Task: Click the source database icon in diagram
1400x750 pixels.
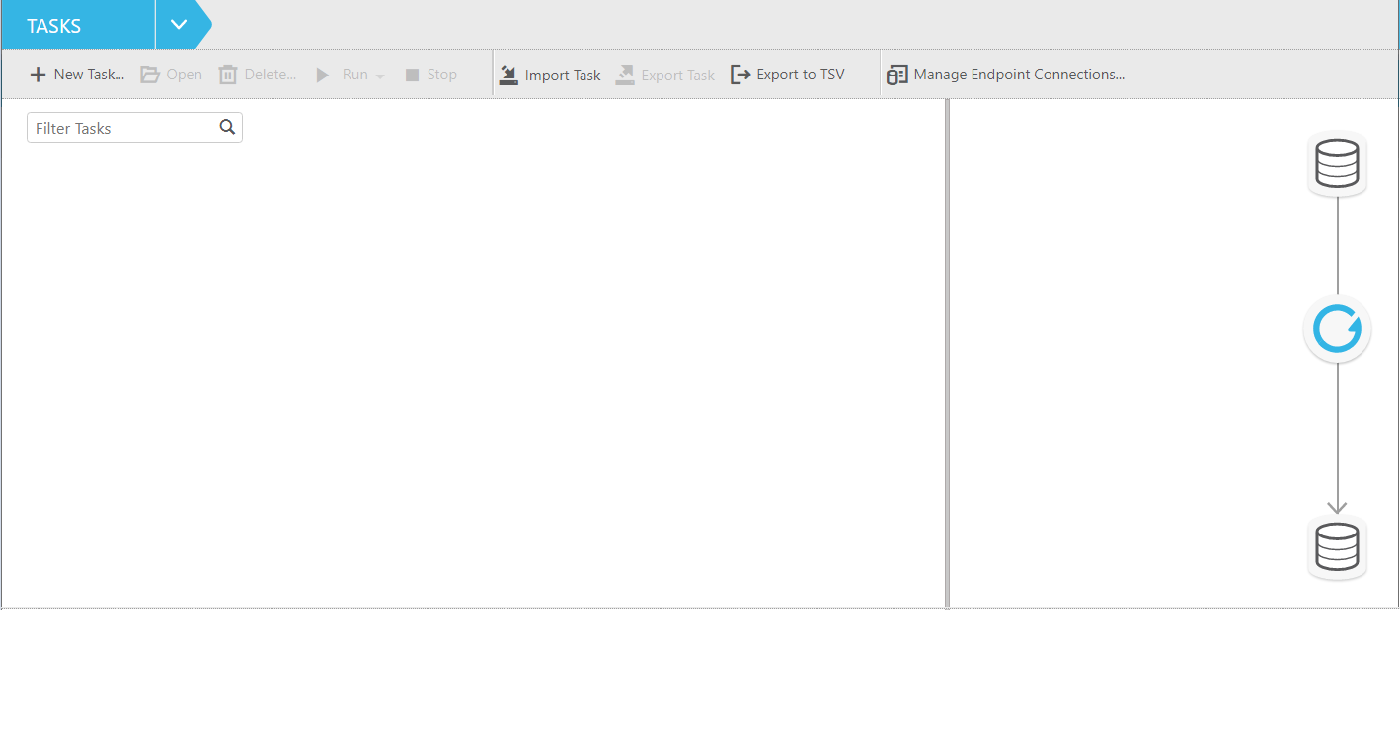Action: click(1337, 163)
